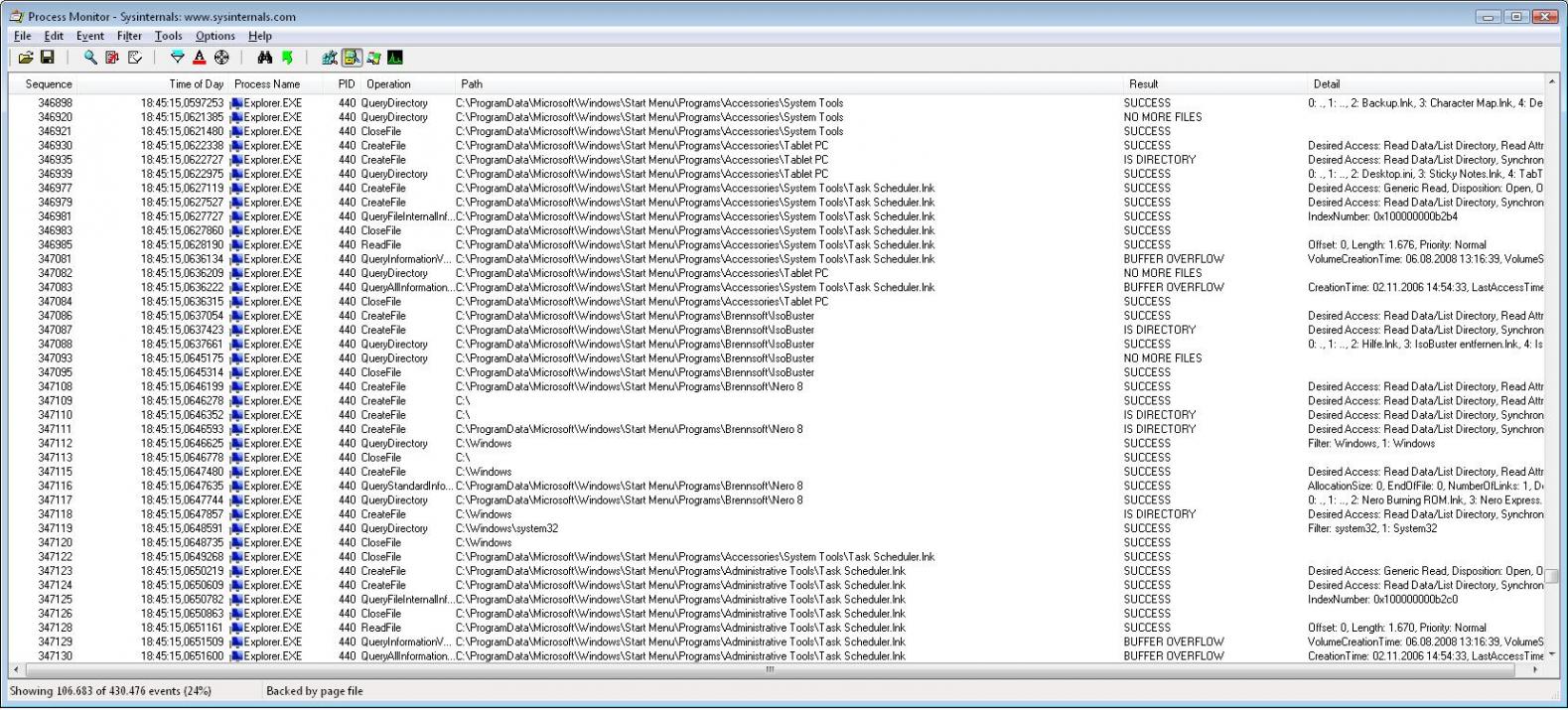Open the Filter menu
1568x710 pixels.
point(129,36)
